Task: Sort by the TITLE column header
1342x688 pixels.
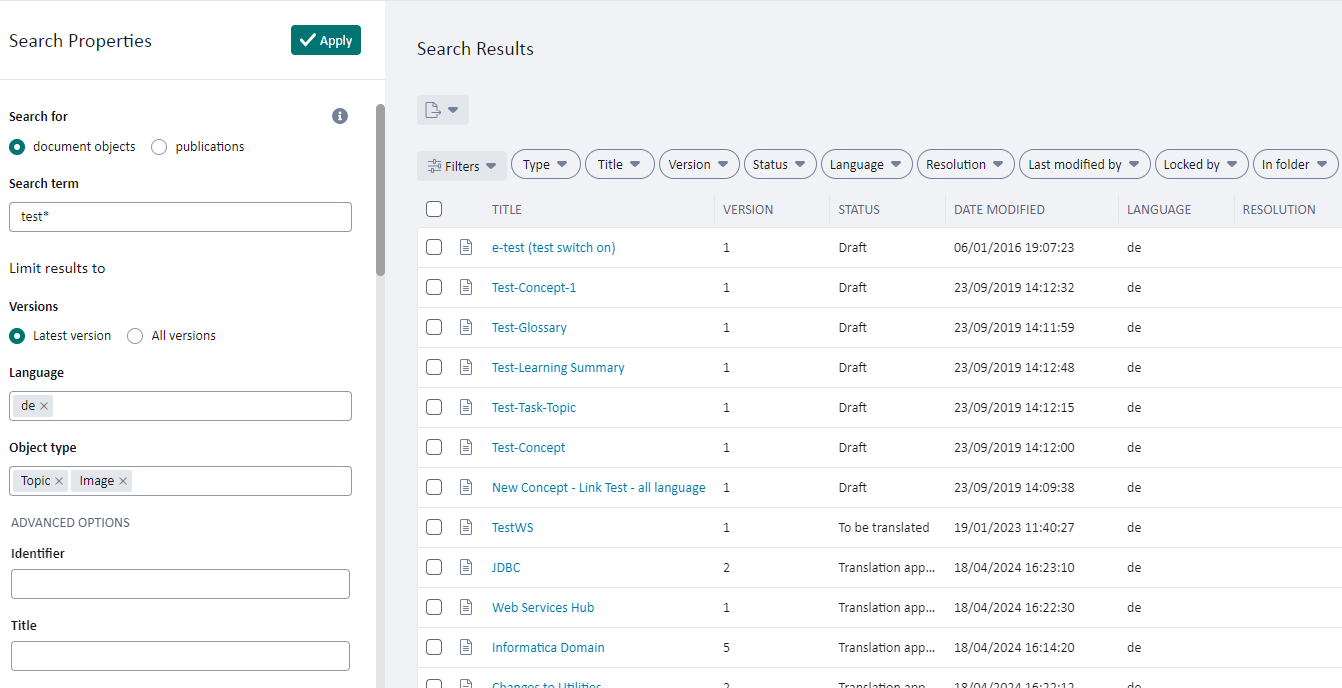Action: click(x=507, y=210)
